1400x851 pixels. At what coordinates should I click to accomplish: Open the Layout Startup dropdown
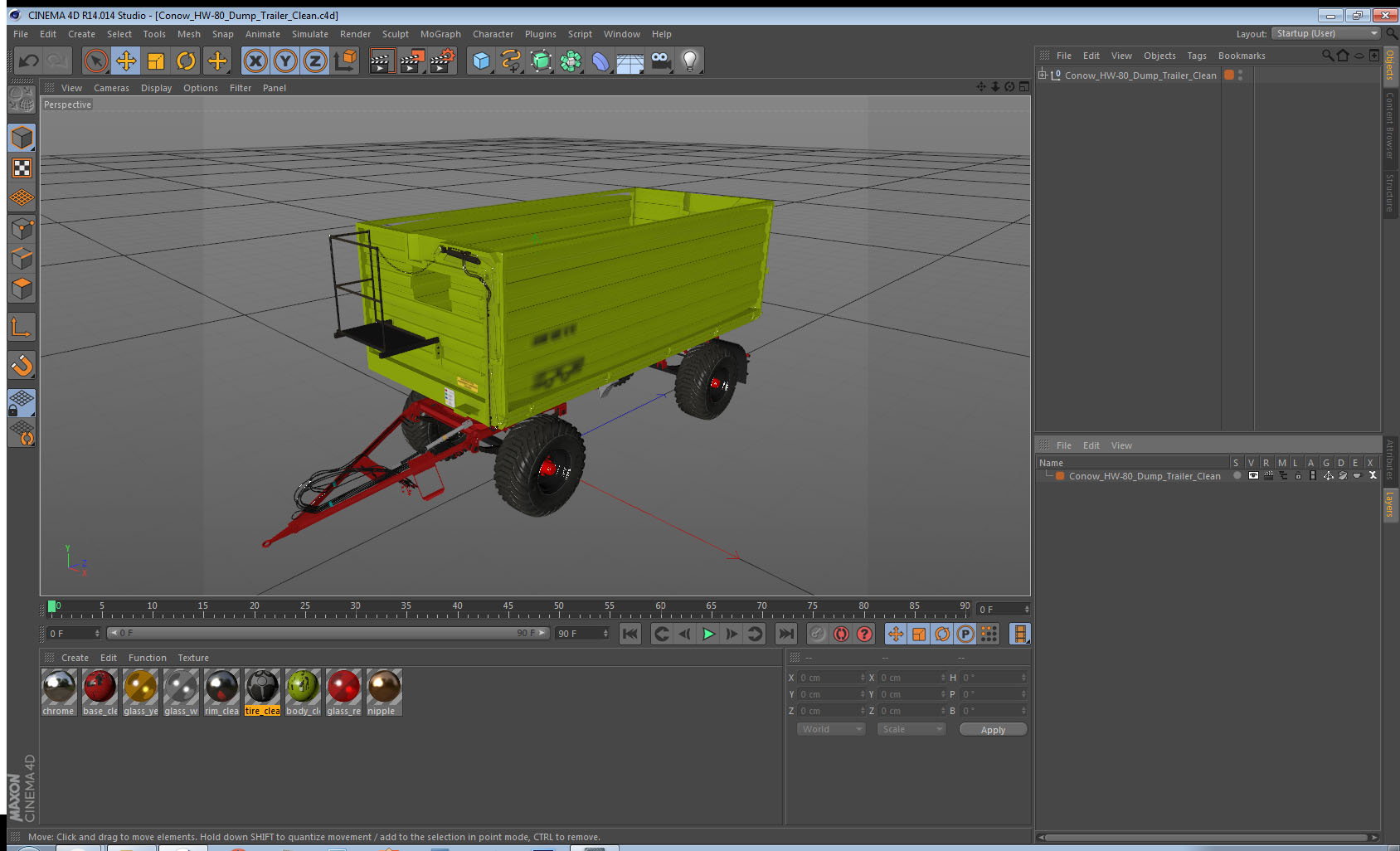[1325, 33]
